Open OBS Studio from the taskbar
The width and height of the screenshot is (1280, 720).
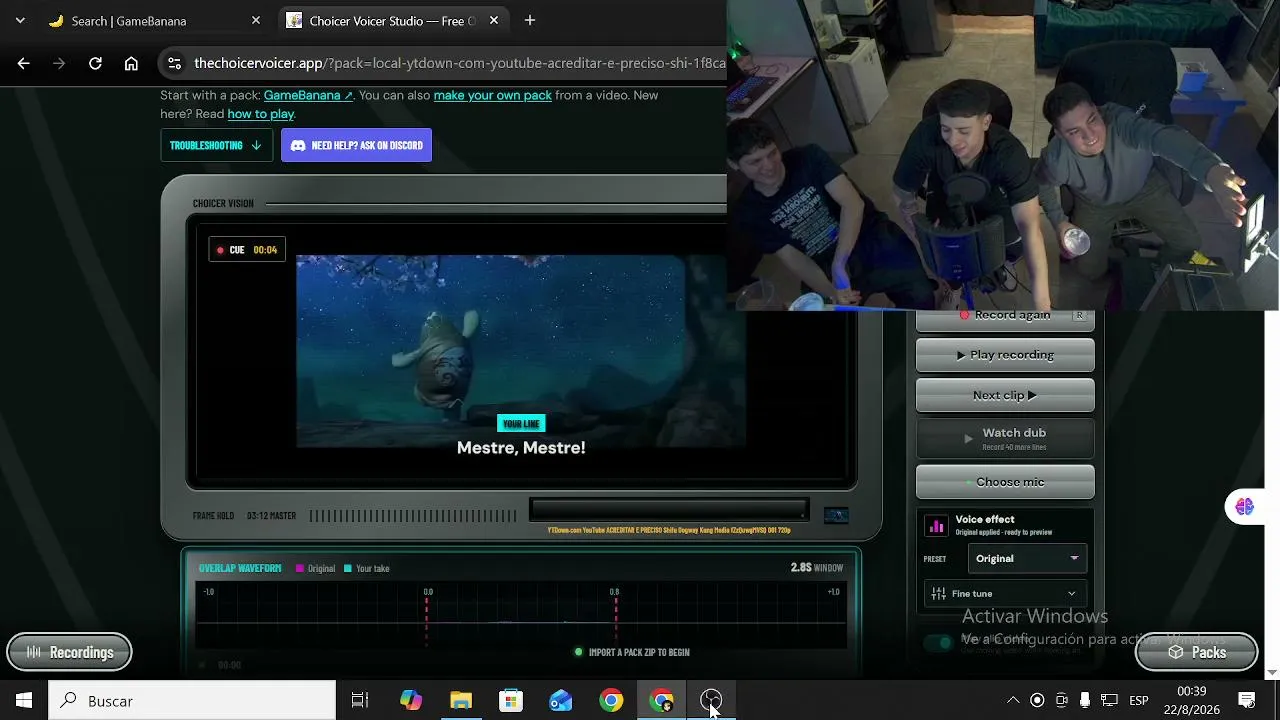click(x=711, y=700)
